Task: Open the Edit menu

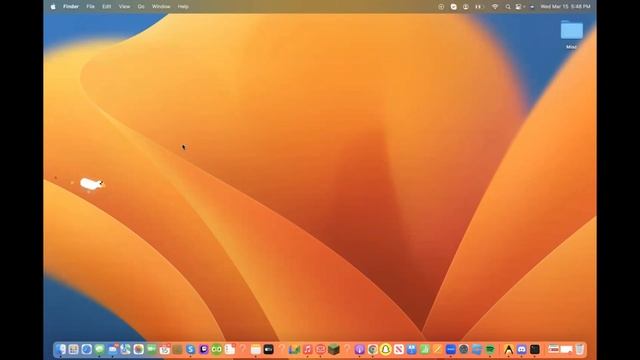Action: pos(107,7)
